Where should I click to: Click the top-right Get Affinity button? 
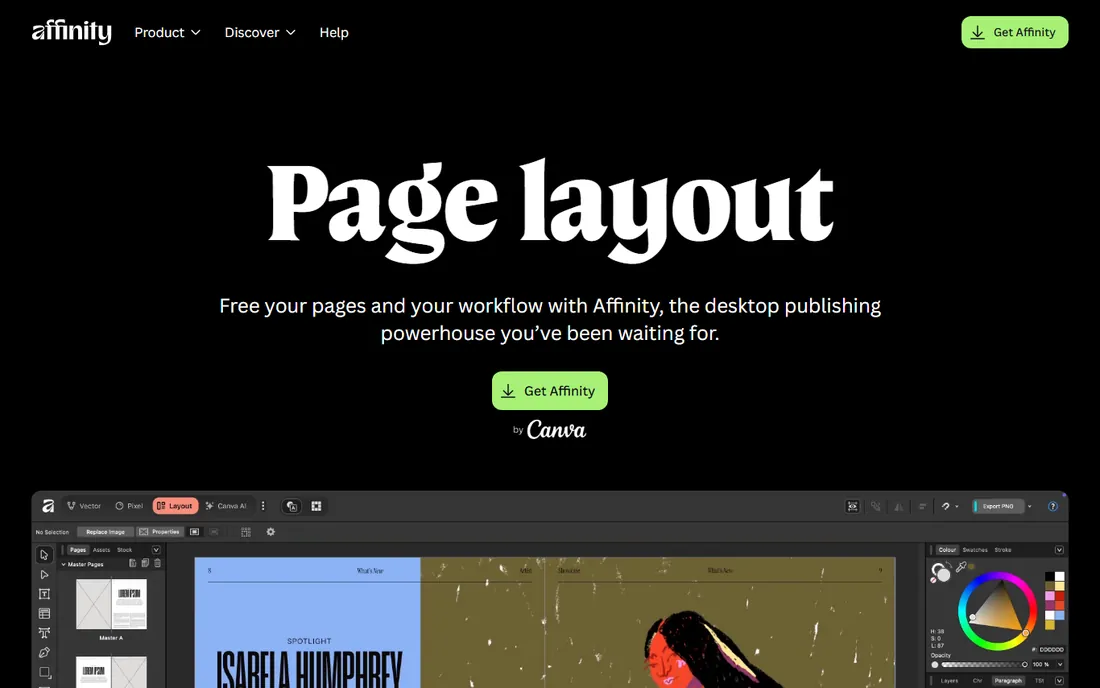coord(1014,32)
